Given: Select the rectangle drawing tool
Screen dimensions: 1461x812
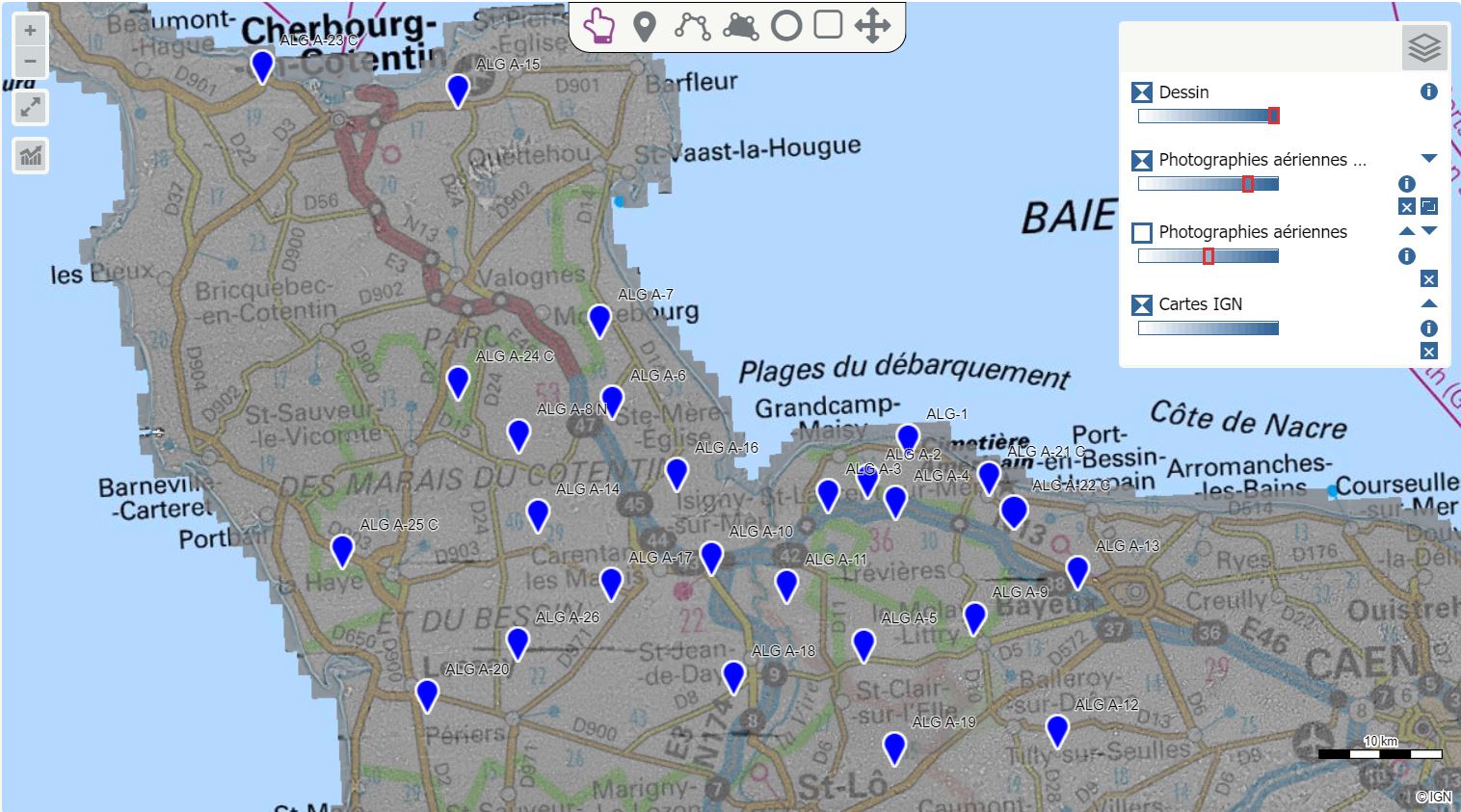Looking at the screenshot, I should click(x=828, y=25).
